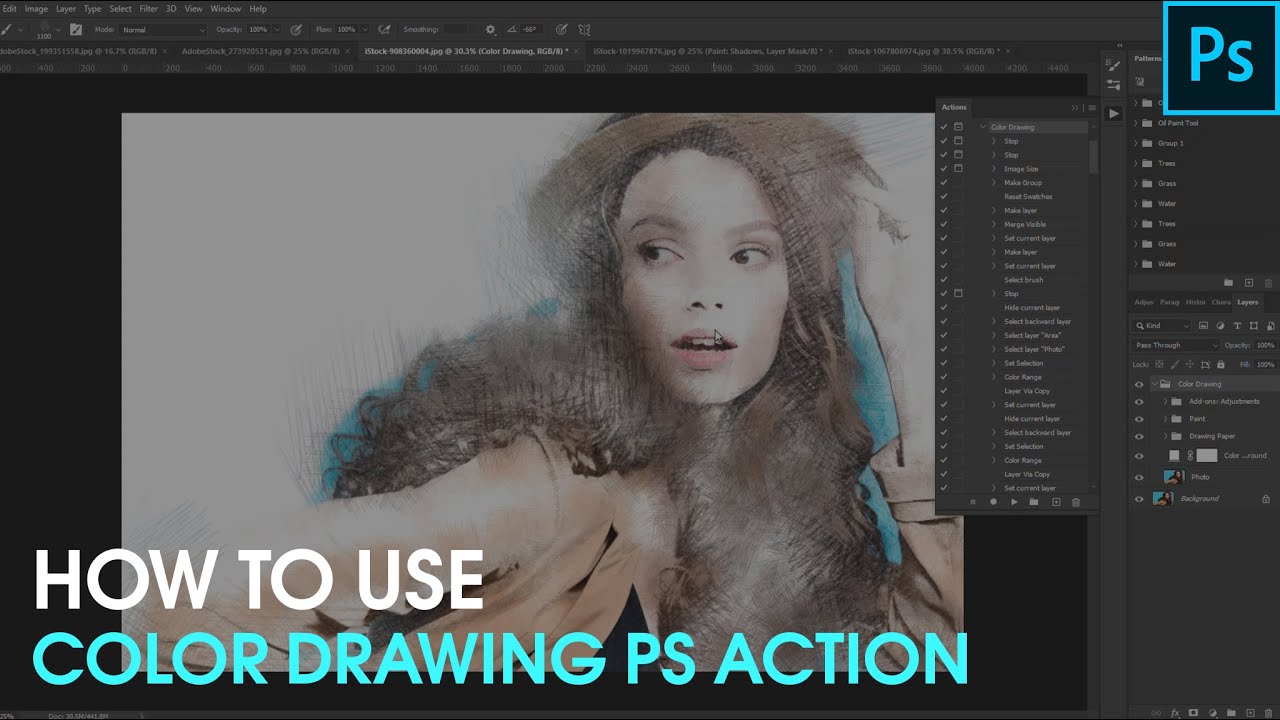Open the Kind layer filter dropdown
Viewport: 1280px width, 720px height.
coord(1162,325)
